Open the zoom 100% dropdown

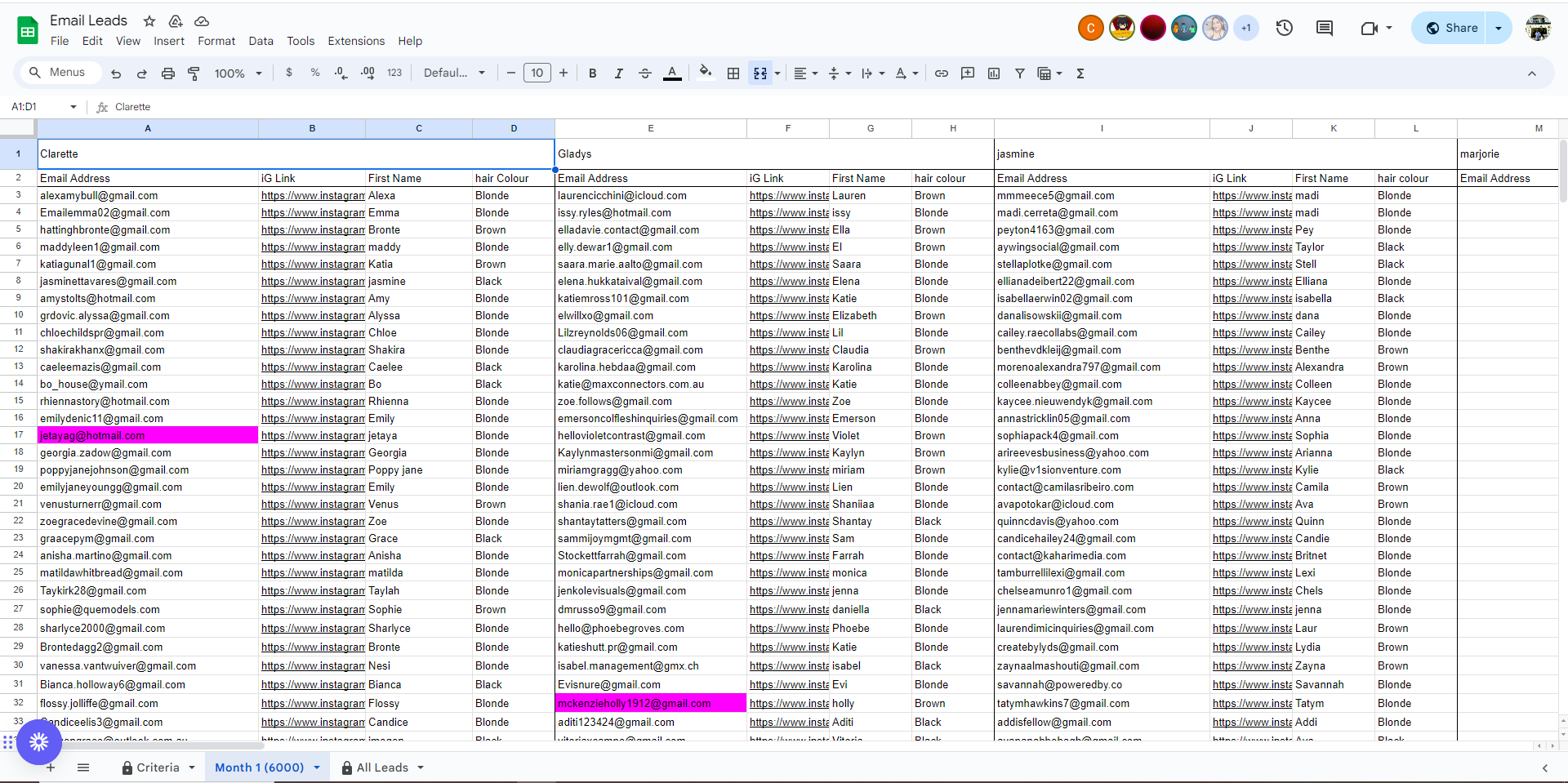[238, 73]
